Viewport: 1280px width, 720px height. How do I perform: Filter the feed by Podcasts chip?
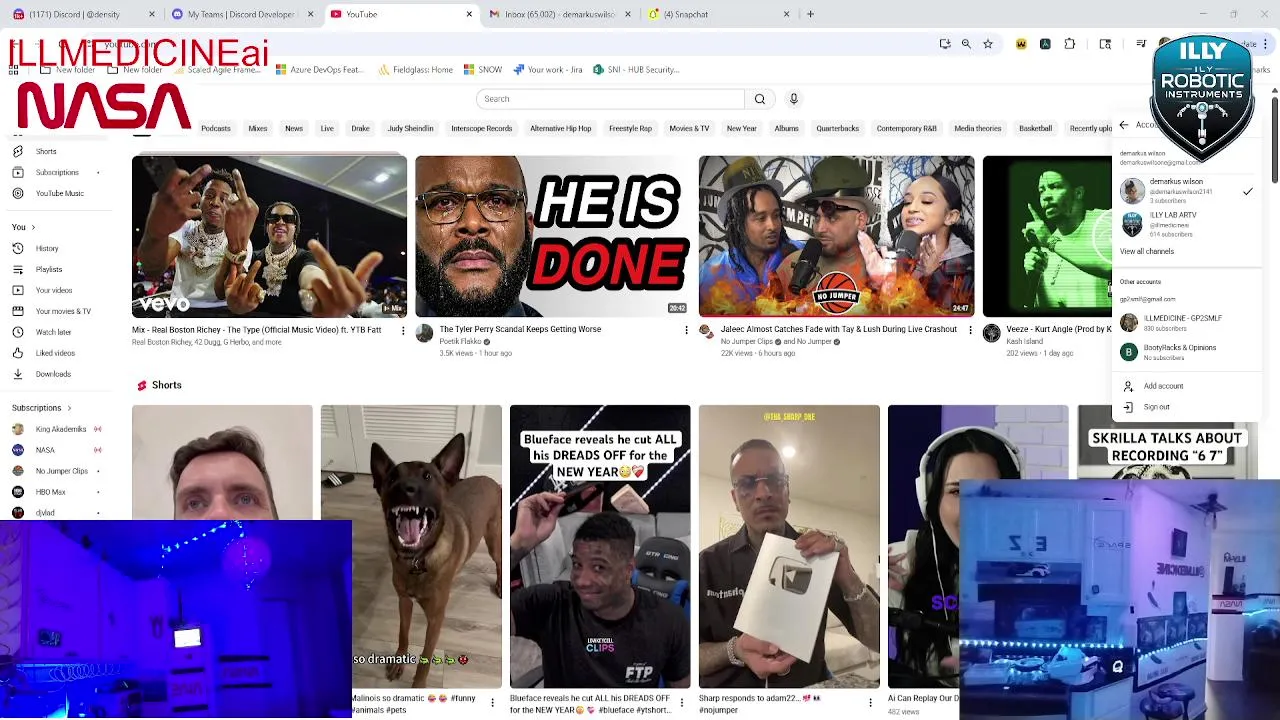click(216, 128)
